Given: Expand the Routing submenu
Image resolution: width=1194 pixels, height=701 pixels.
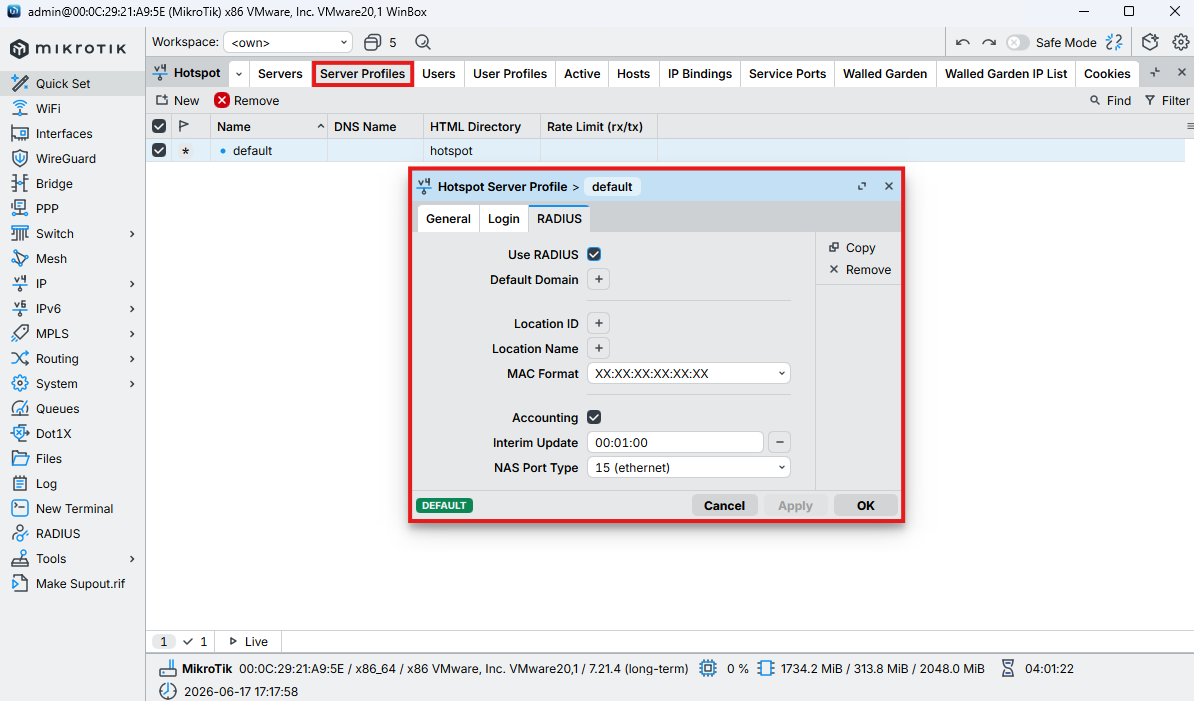Looking at the screenshot, I should click(x=132, y=358).
